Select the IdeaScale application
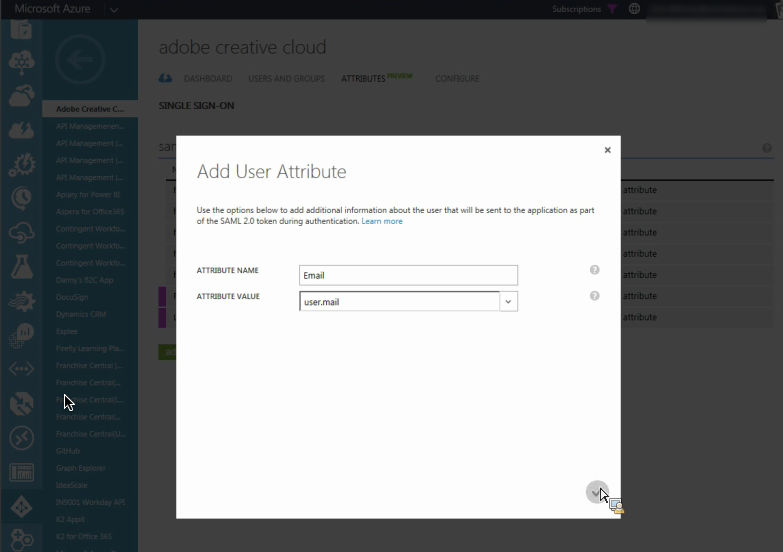 click(x=71, y=485)
